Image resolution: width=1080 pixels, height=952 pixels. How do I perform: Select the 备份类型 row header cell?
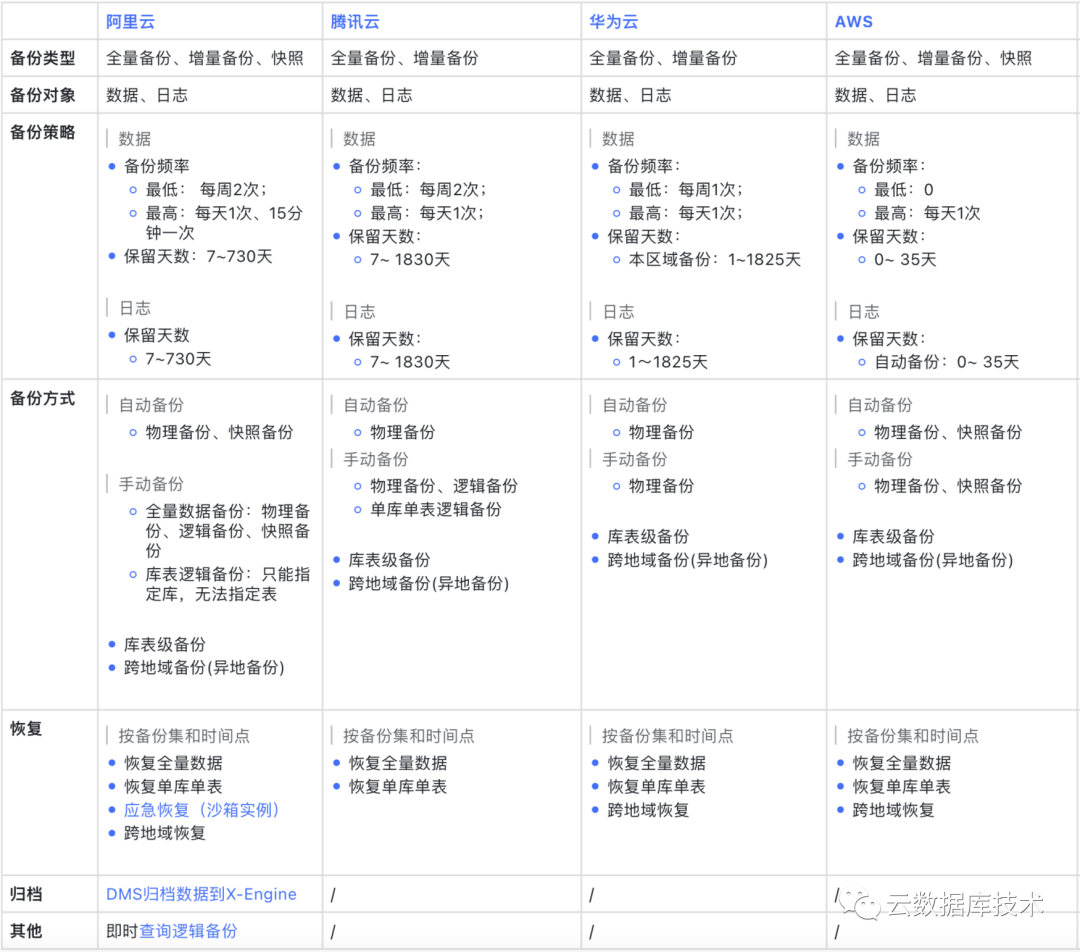click(42, 58)
